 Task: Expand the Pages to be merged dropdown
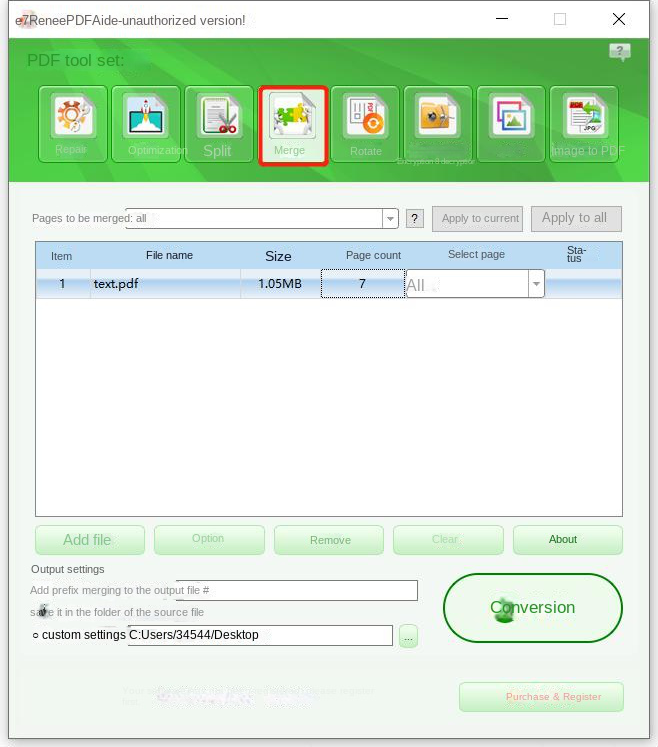click(390, 218)
